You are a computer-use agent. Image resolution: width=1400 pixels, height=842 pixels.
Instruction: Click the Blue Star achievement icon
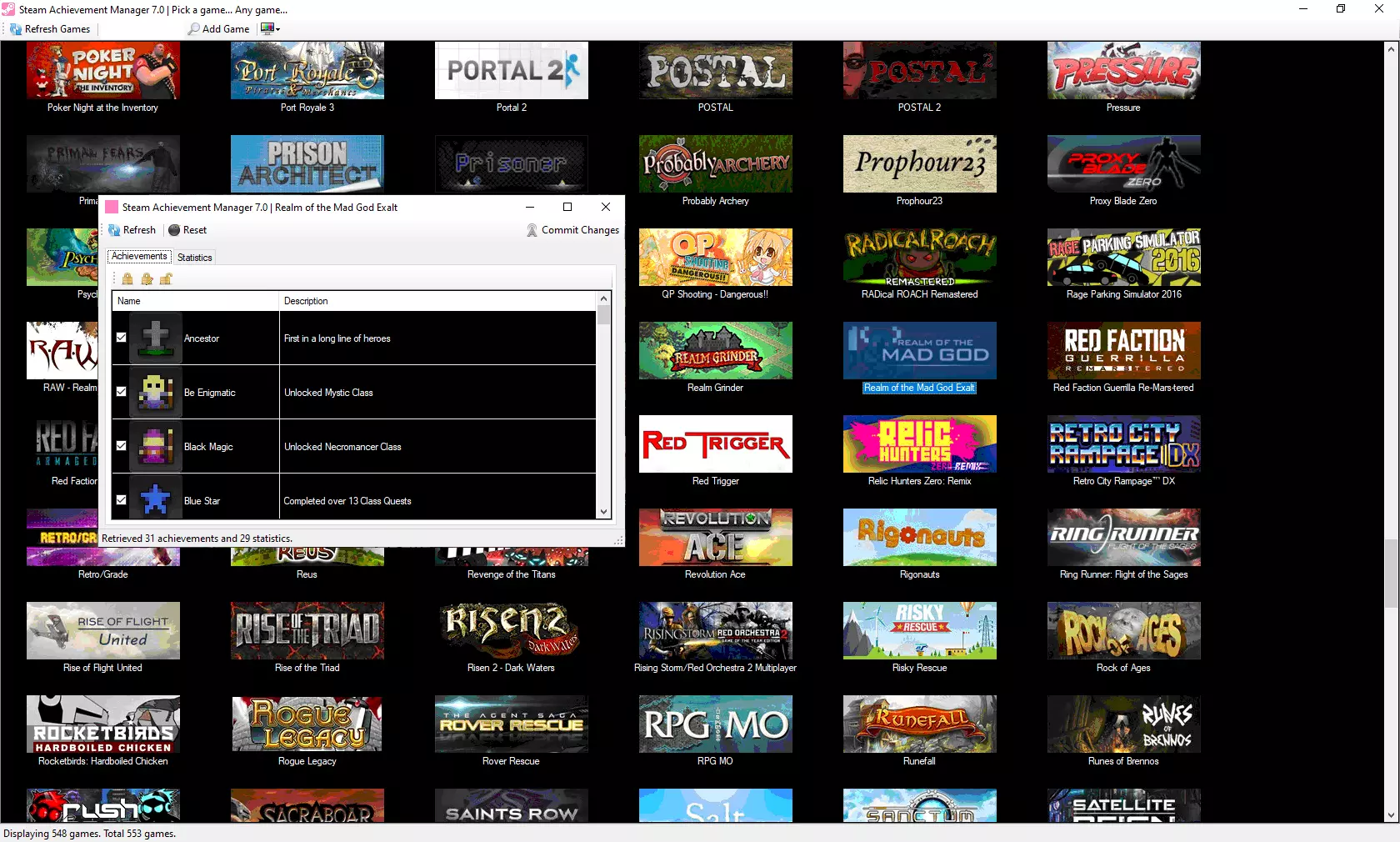[x=155, y=498]
